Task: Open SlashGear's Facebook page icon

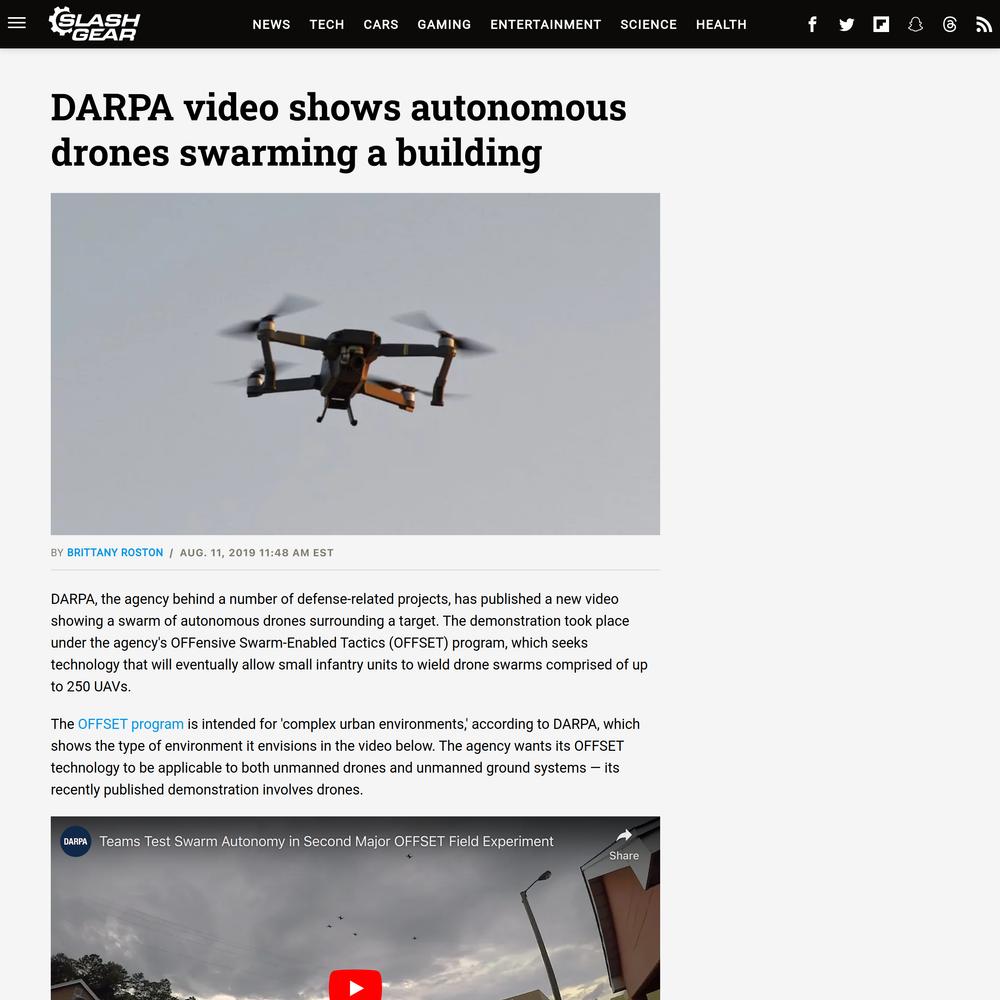Action: click(x=812, y=24)
